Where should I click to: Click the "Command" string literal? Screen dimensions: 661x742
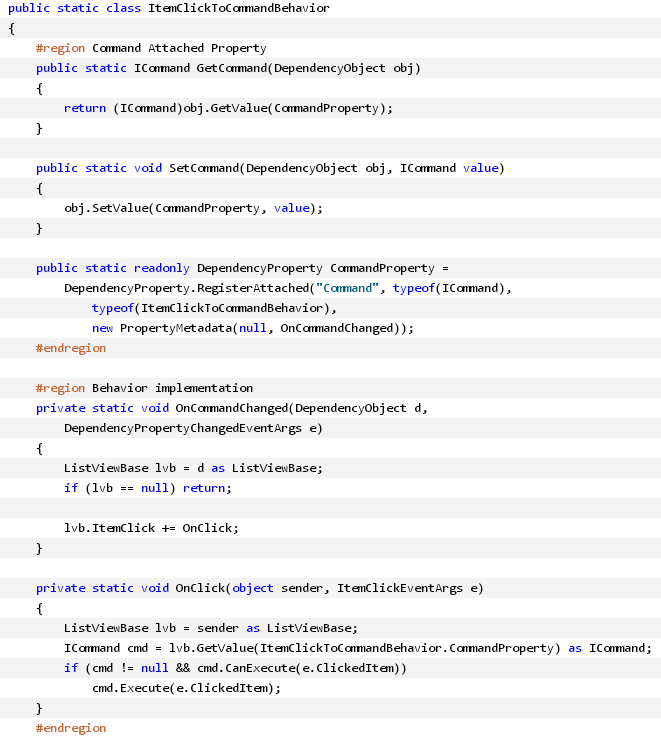point(347,288)
